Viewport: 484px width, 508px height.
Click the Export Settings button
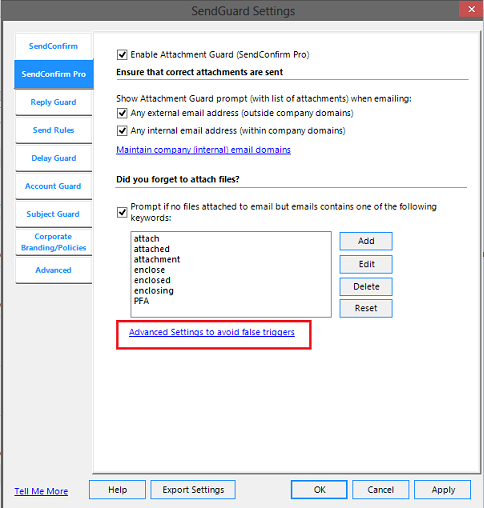click(x=193, y=490)
